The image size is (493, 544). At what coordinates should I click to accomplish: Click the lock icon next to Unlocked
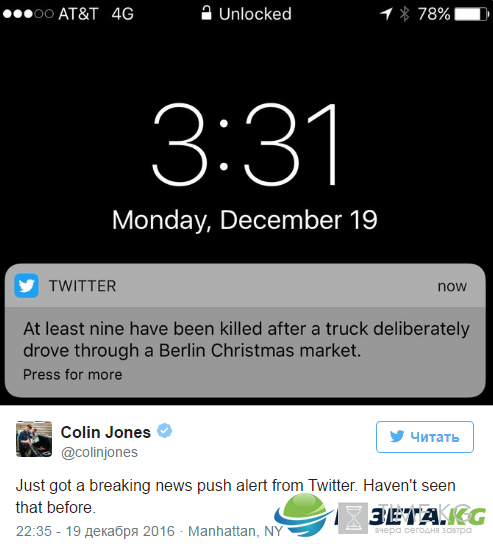pos(206,13)
